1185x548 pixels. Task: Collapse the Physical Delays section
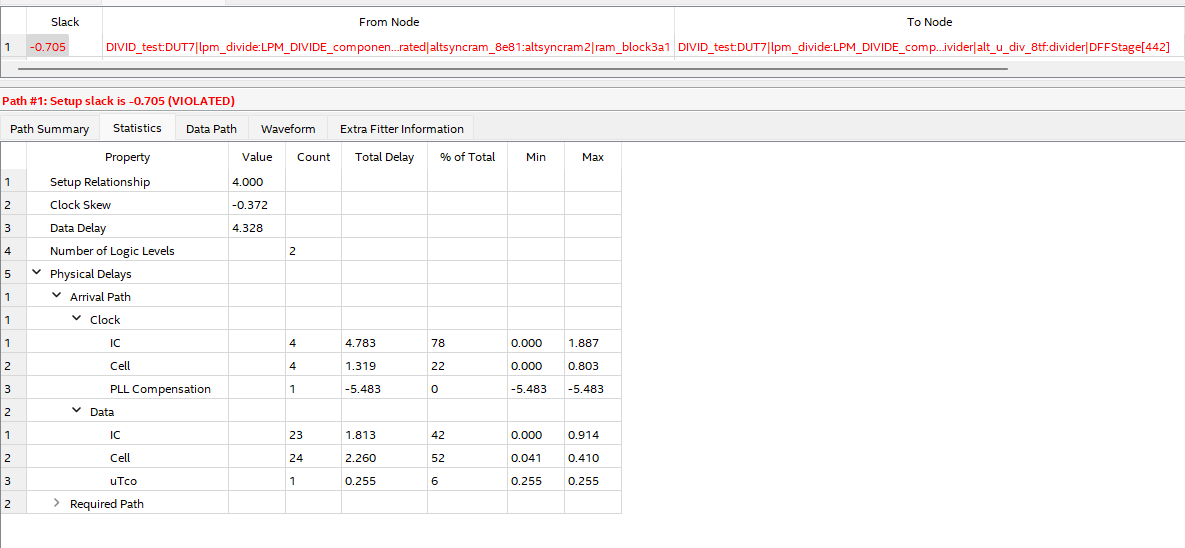click(x=36, y=273)
